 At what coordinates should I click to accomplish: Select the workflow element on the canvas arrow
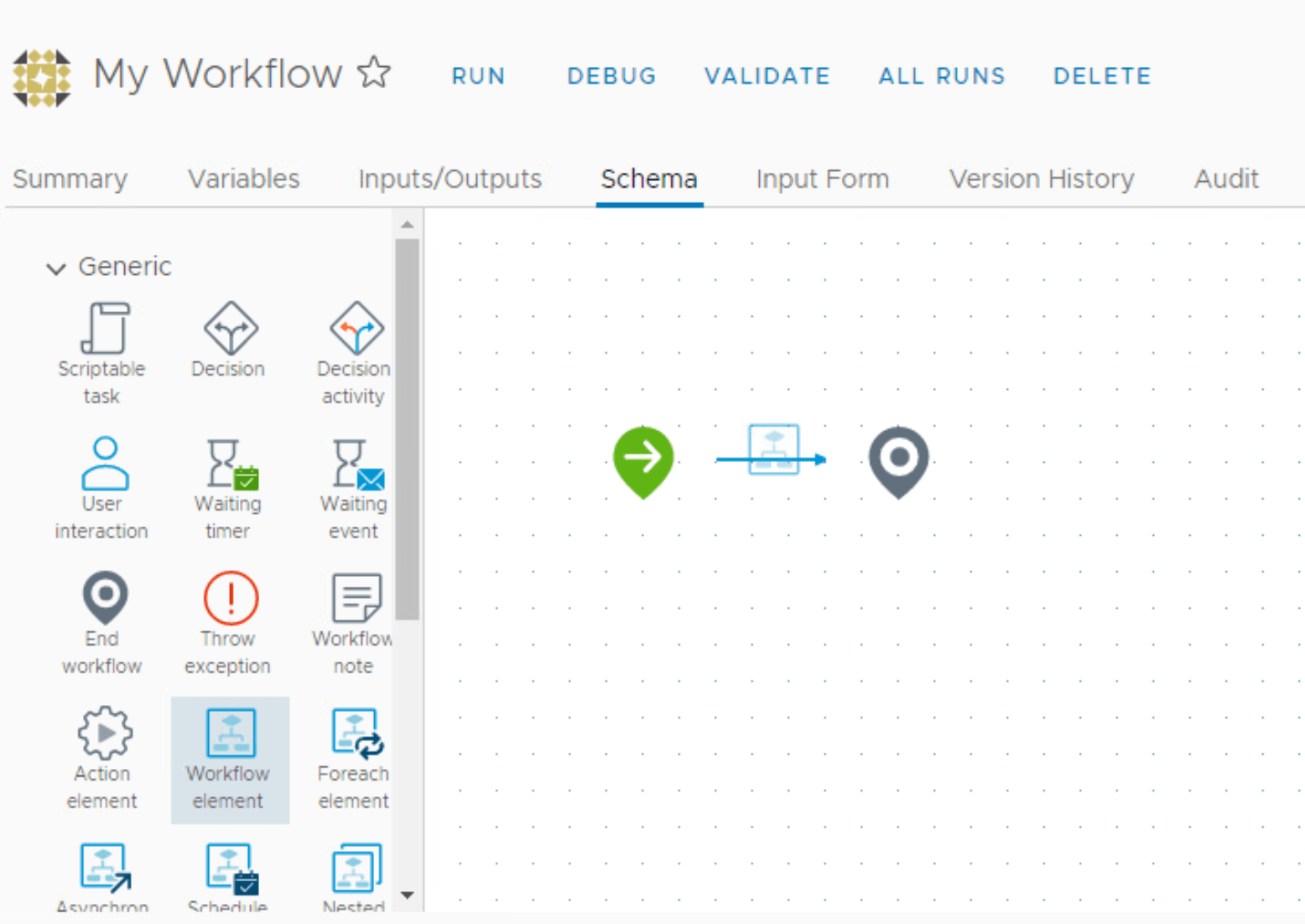pyautogui.click(x=773, y=450)
